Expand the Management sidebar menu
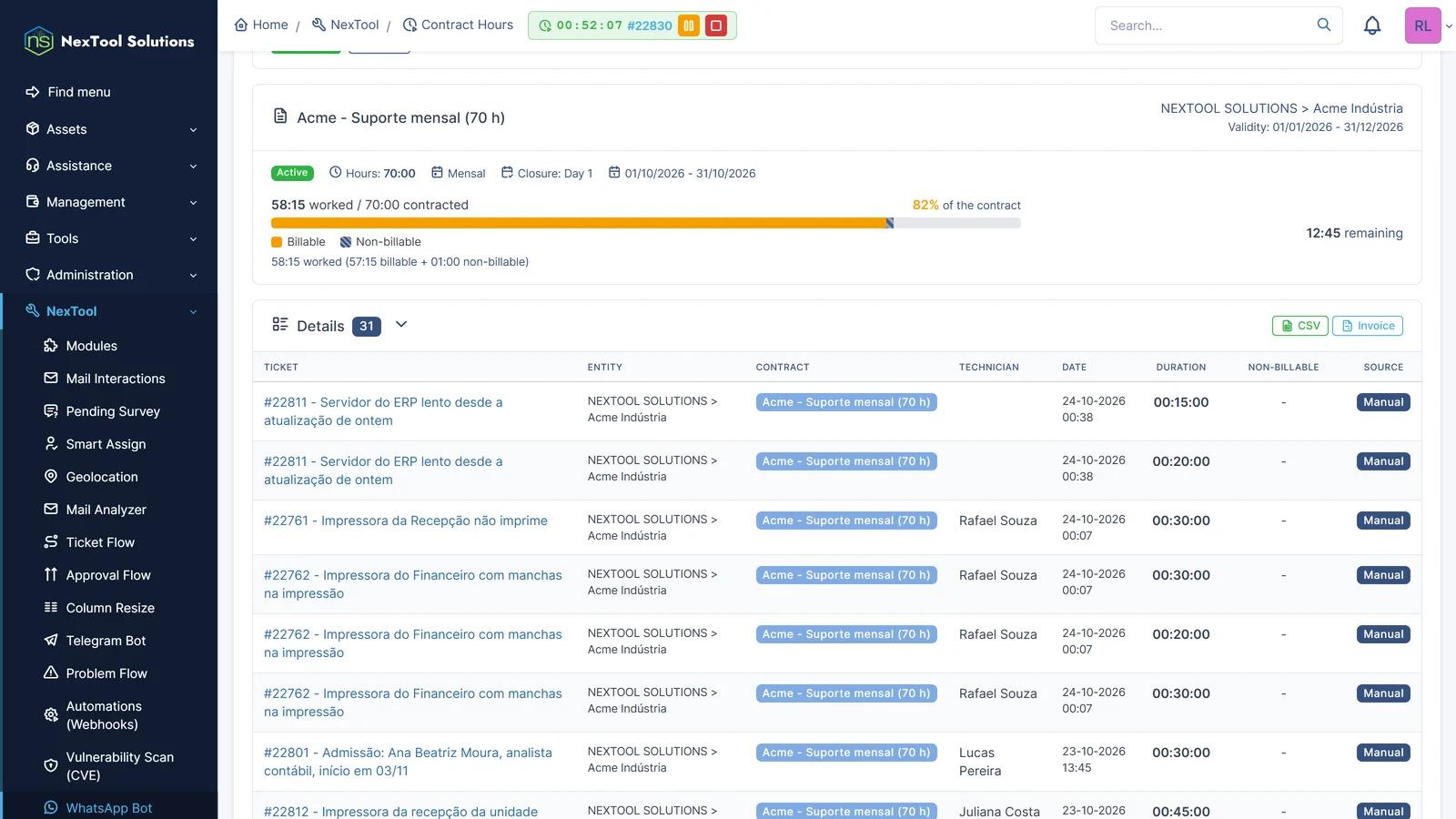This screenshot has width=1456, height=819. 109,202
